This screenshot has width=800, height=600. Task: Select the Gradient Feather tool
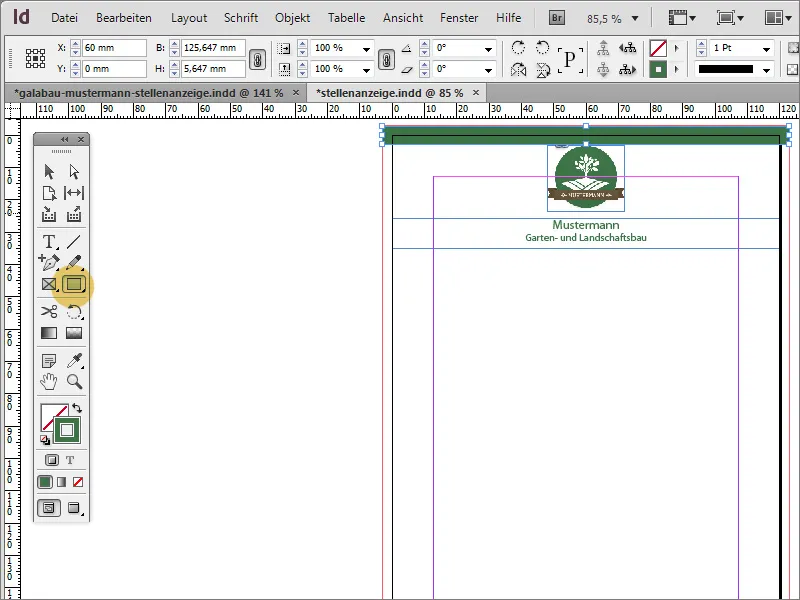coord(74,333)
